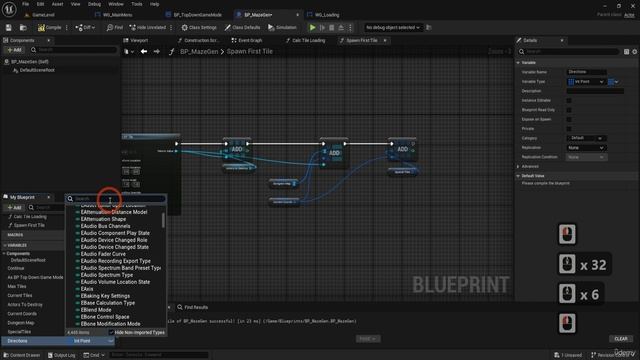This screenshot has width=640, height=360.
Task: Enable Instance Editable checkbox
Action: point(569,100)
